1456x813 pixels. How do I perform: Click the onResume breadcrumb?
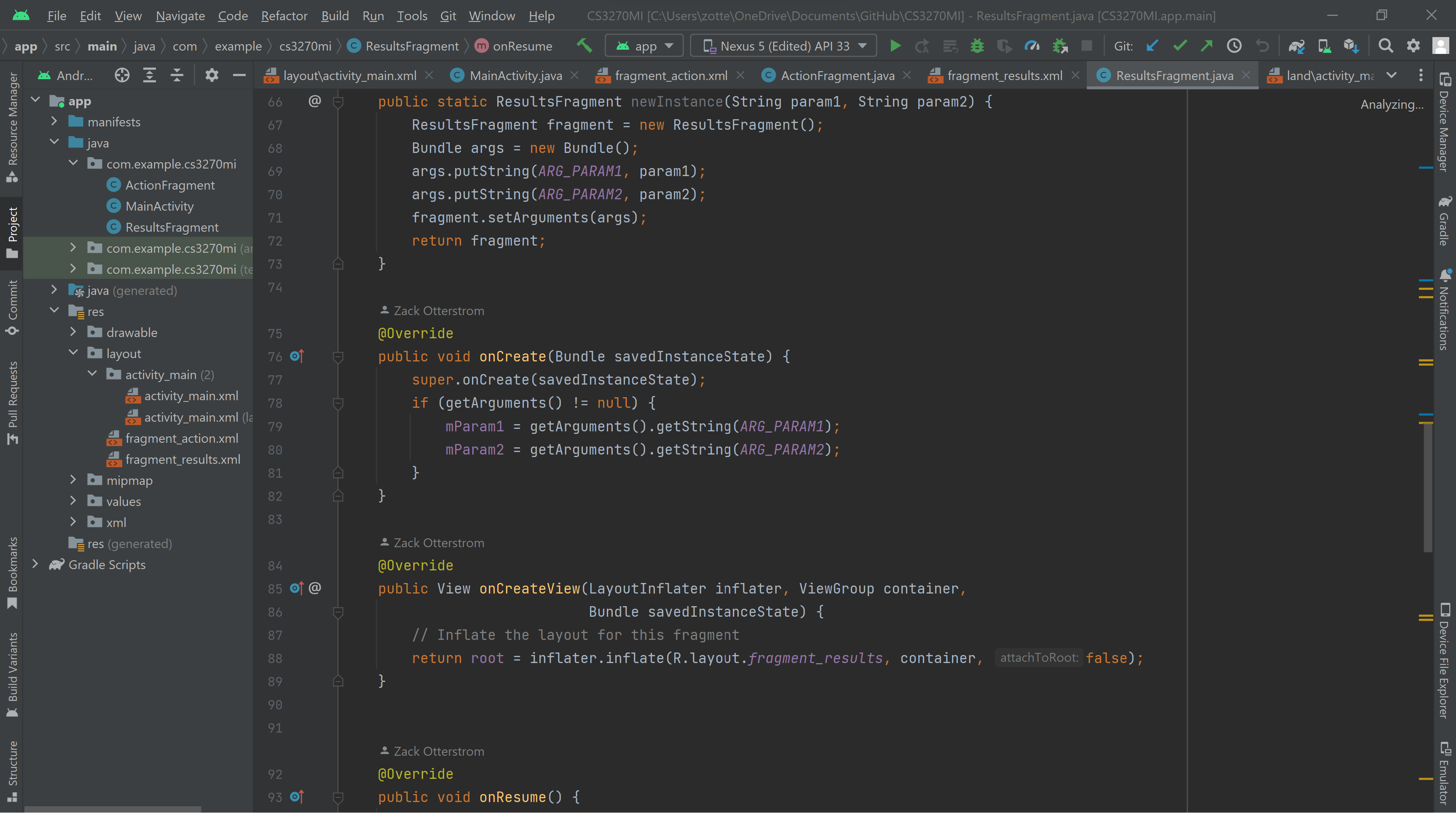513,46
